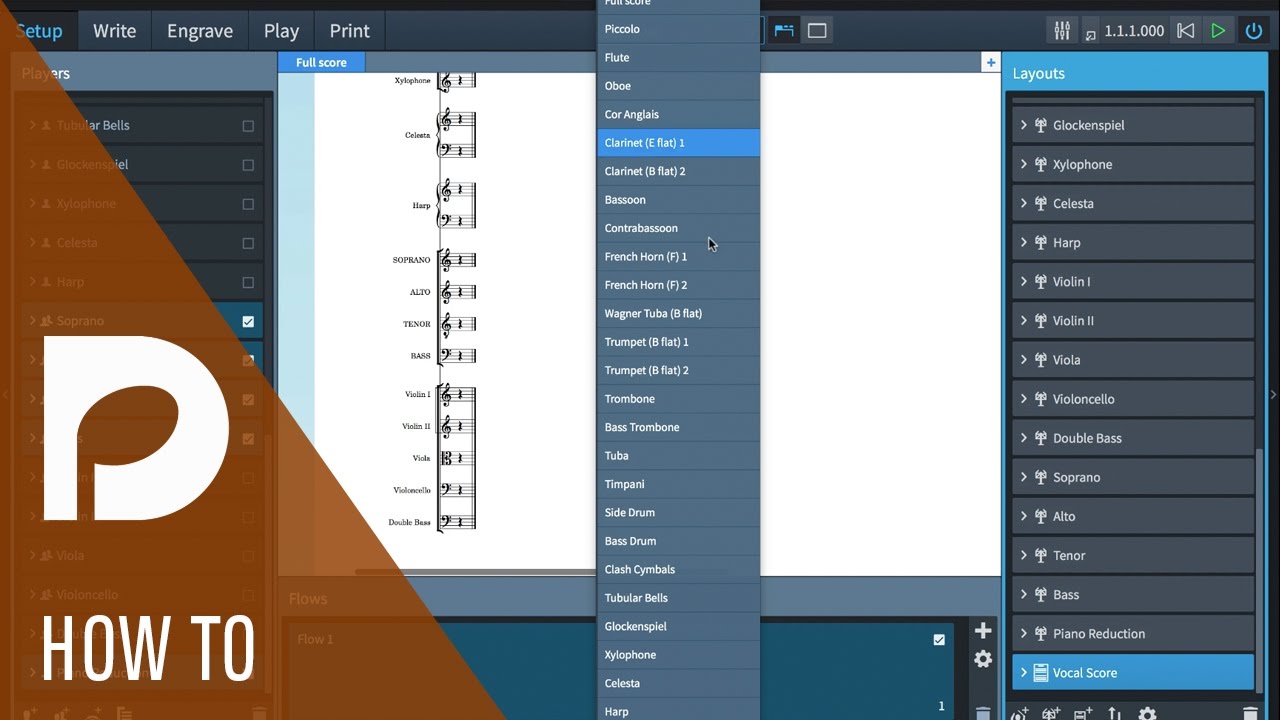
Task: Switch to page view icon
Action: pos(817,31)
